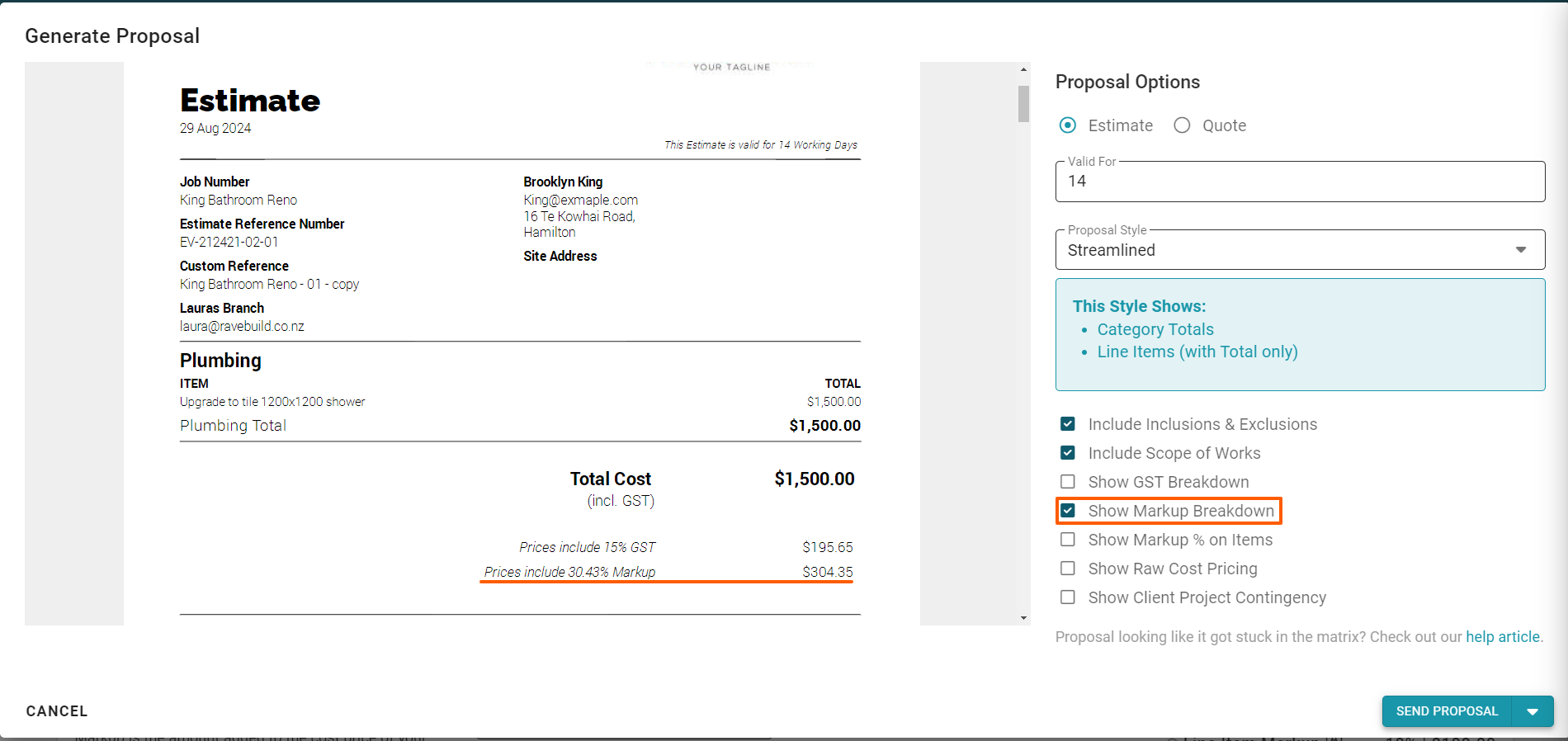This screenshot has width=1568, height=741.
Task: Select the Estimate radio button
Action: [x=1068, y=125]
